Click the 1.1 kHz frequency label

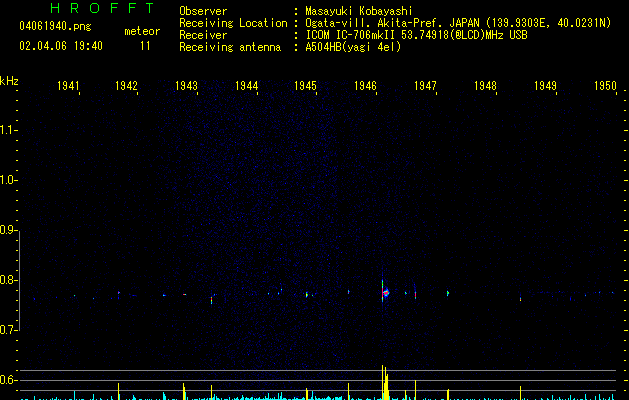(x=8, y=130)
